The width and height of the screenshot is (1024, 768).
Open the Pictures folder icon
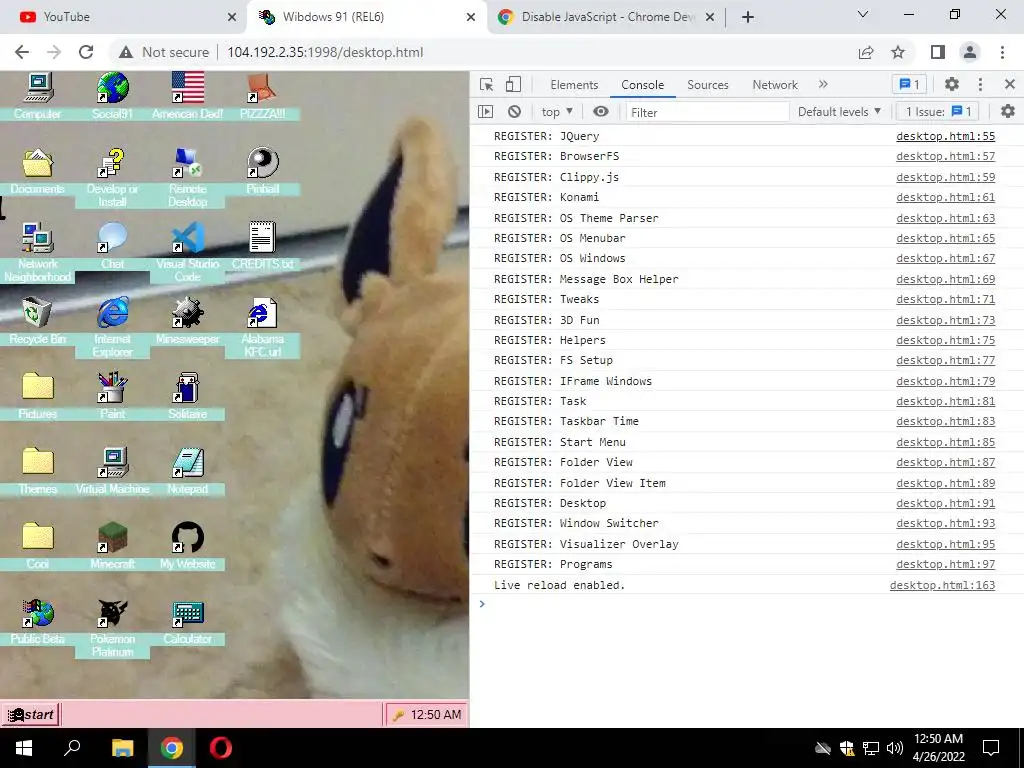38,387
